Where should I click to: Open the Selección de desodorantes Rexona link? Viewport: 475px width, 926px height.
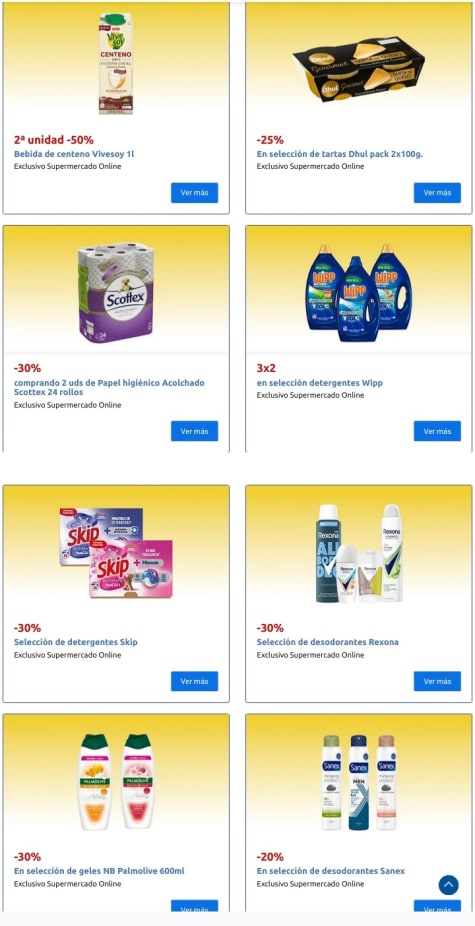coord(327,642)
